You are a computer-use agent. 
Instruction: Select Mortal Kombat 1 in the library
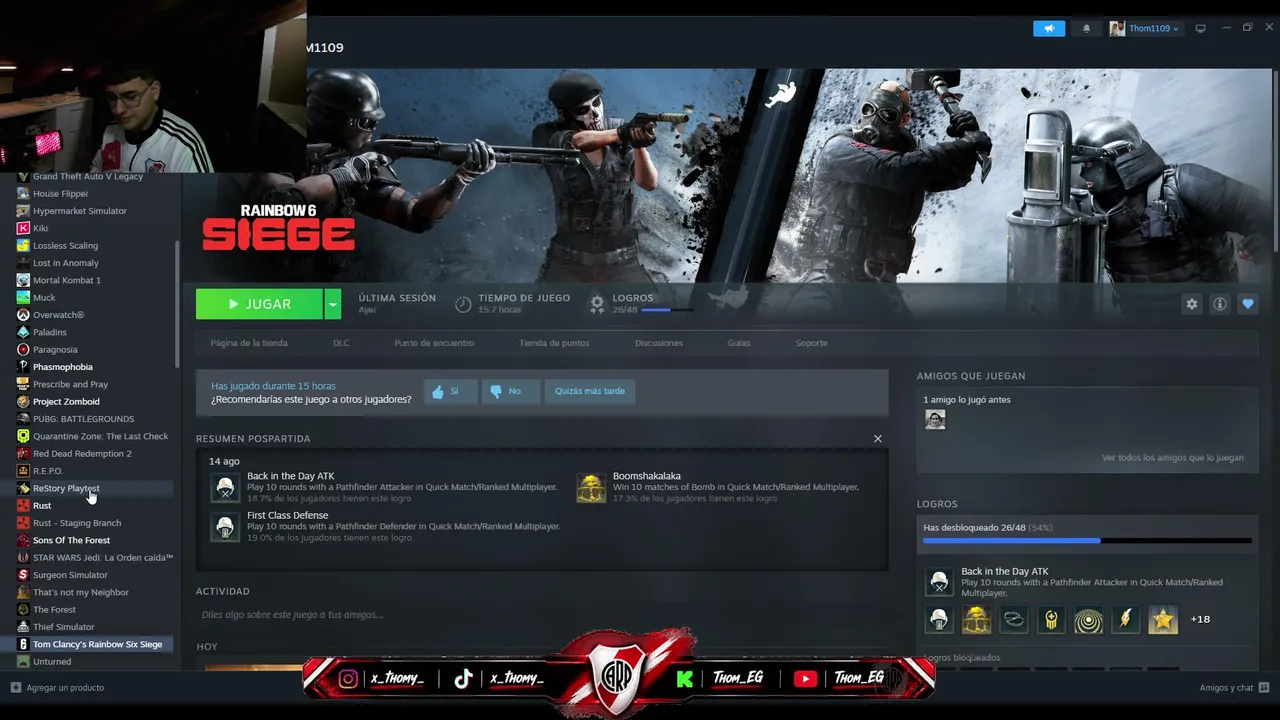pos(67,280)
